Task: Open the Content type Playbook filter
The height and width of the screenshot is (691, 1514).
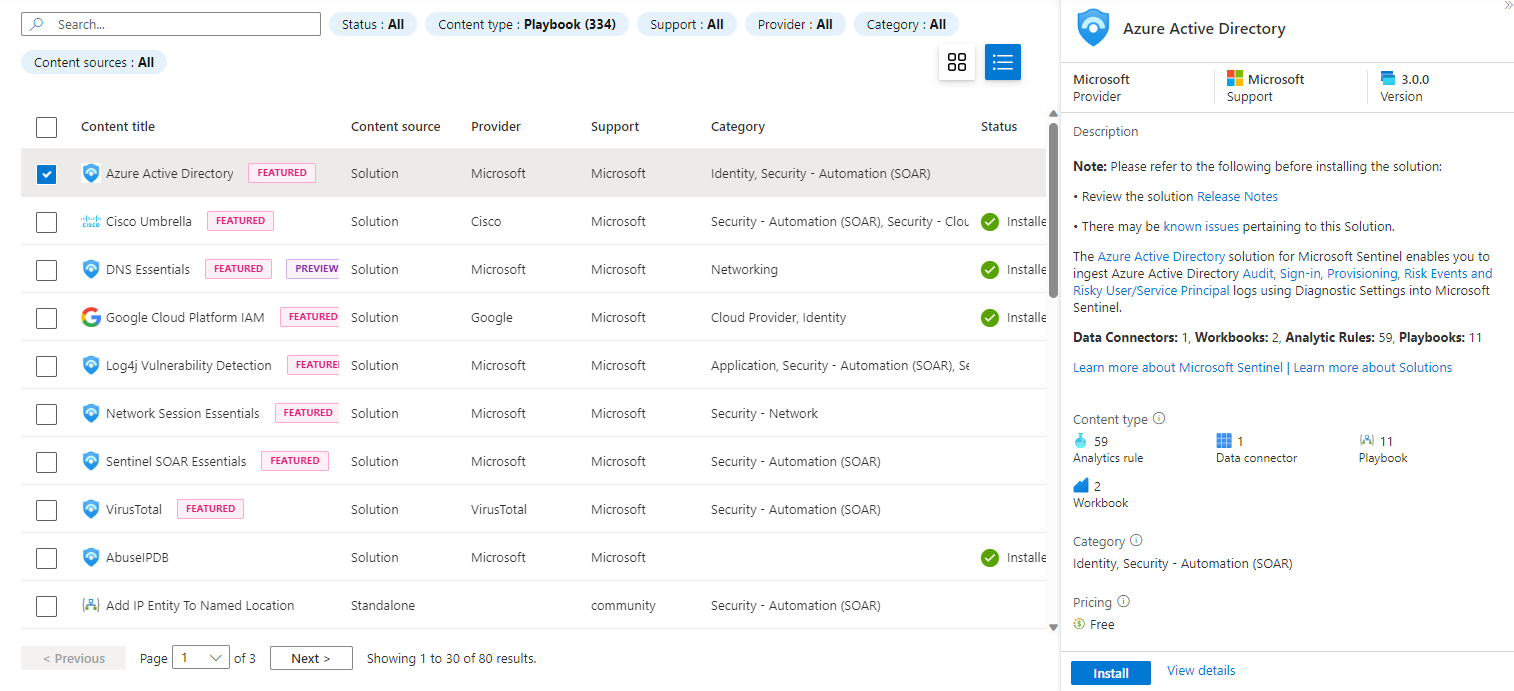Action: tap(527, 24)
